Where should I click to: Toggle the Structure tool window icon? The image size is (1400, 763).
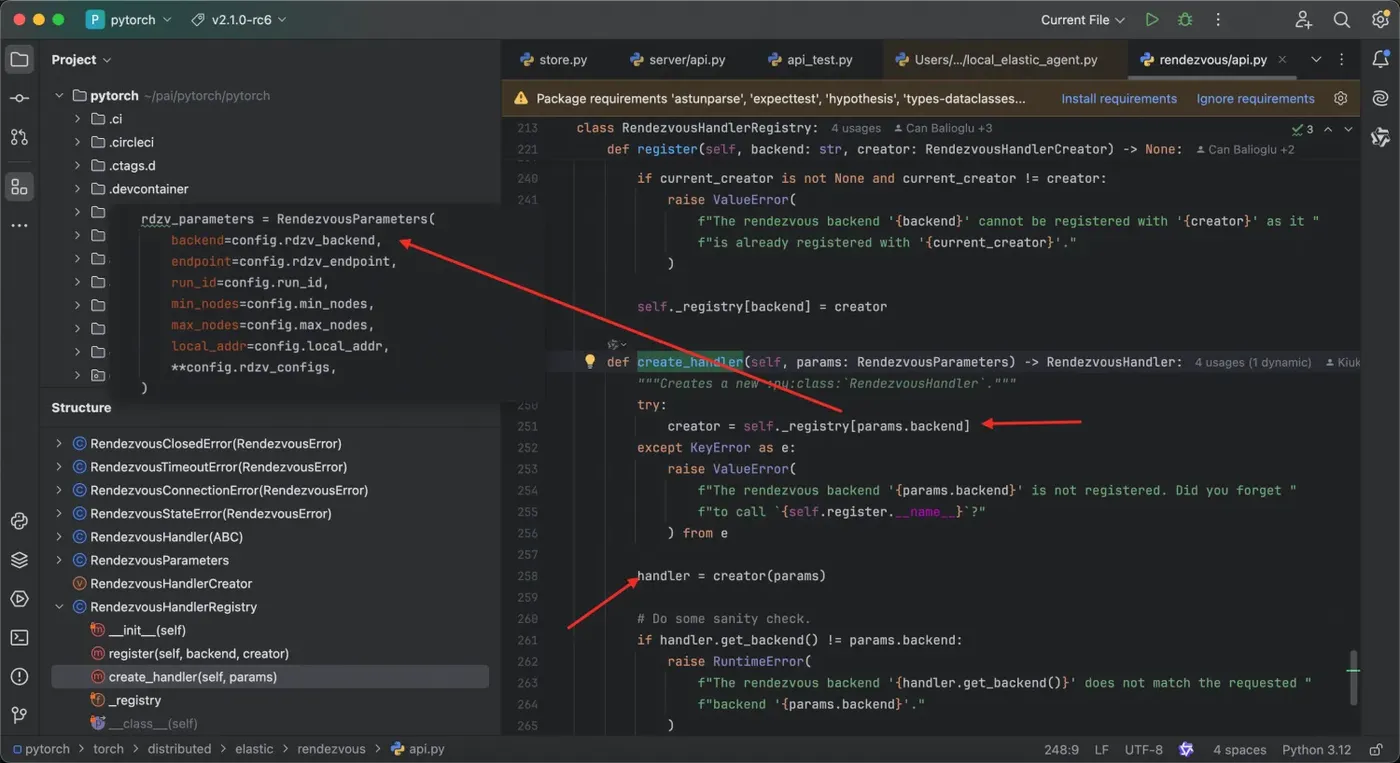[19, 187]
